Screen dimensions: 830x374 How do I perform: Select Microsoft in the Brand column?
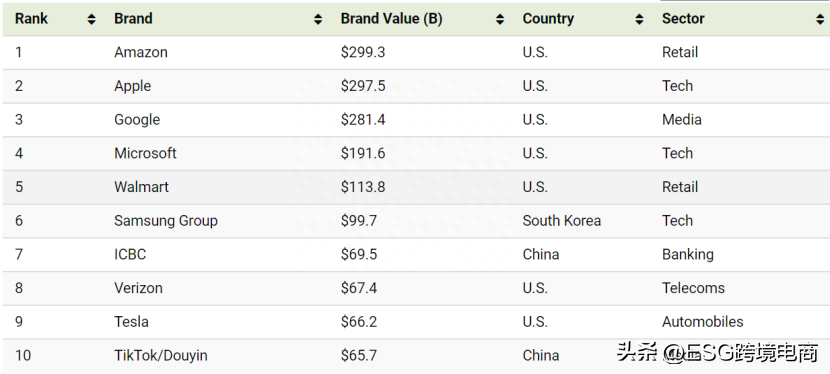(145, 153)
